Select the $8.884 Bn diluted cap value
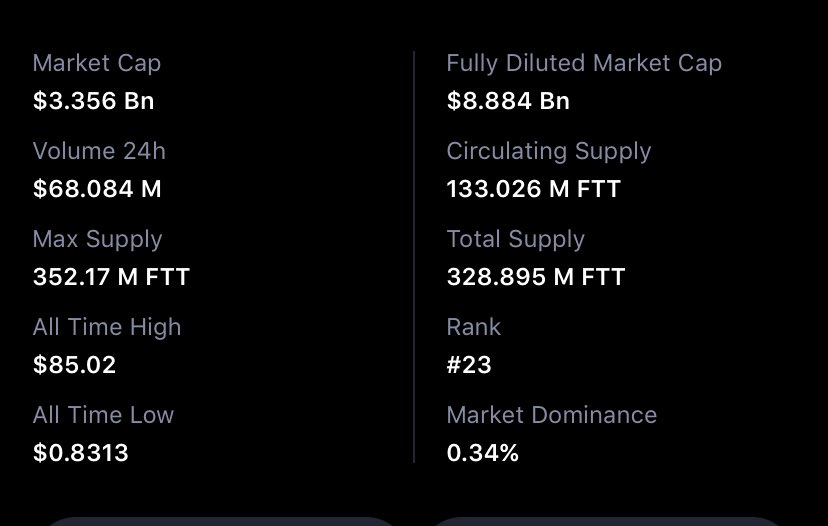 (509, 101)
